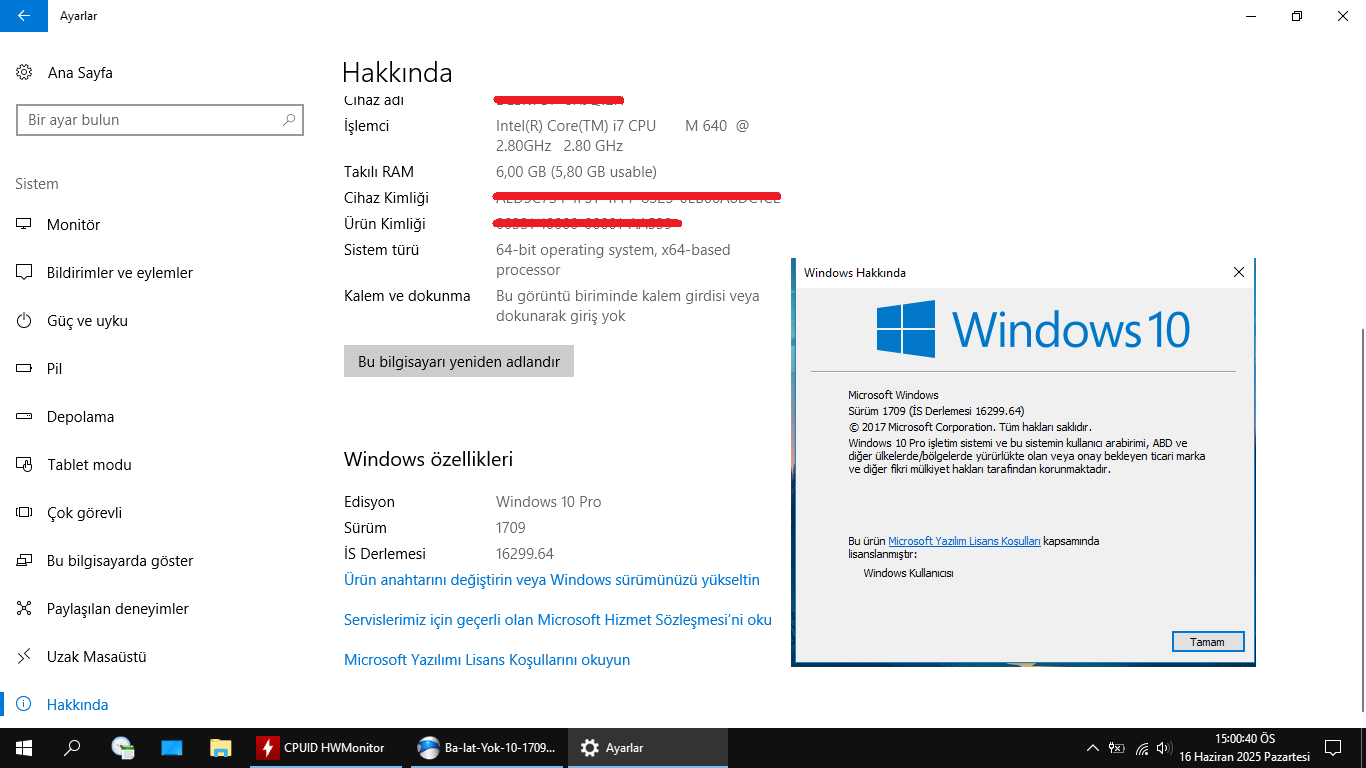Click the Sürüm value '1709' in settings

pyautogui.click(x=511, y=528)
